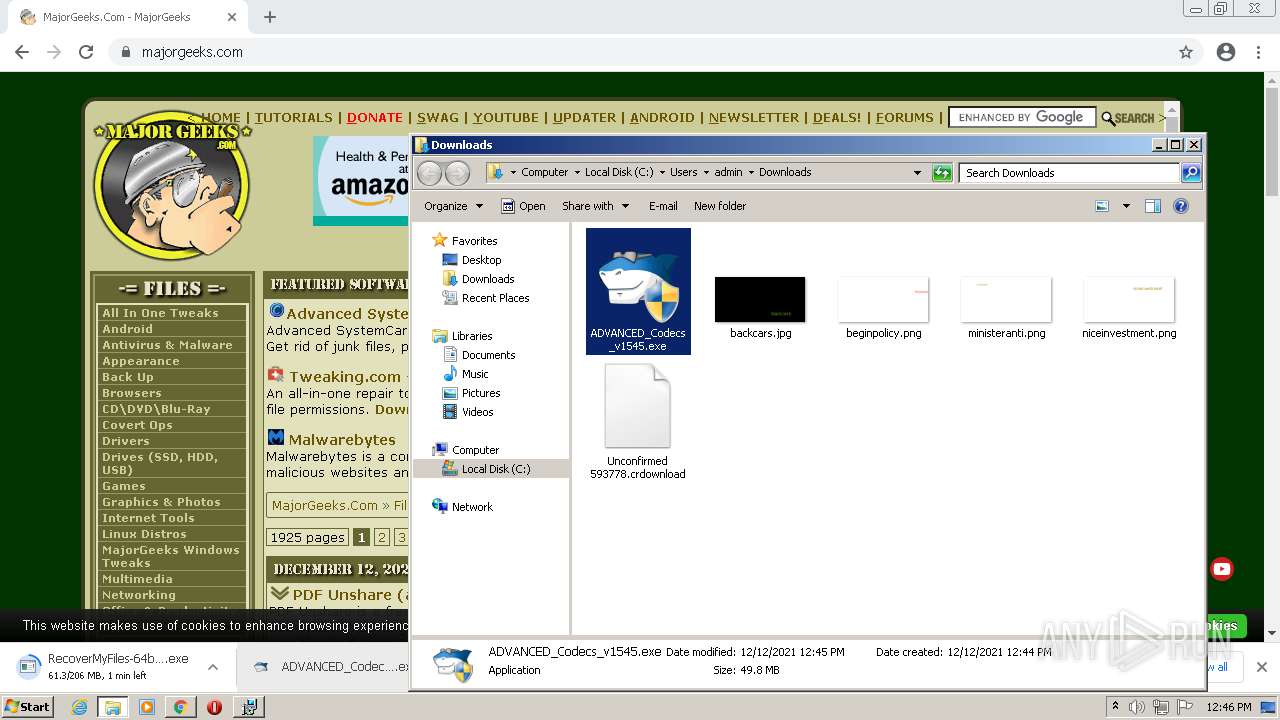This screenshot has height=720, width=1280.
Task: Select Libraries in navigation pane
Action: [472, 336]
